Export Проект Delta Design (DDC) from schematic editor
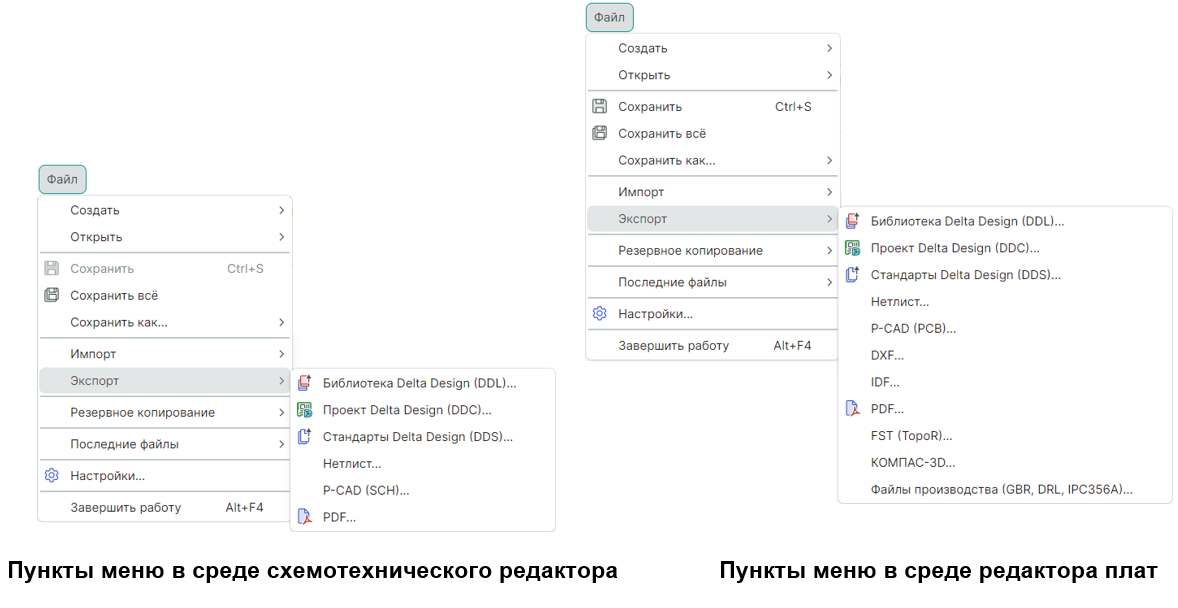The image size is (1178, 608). (x=423, y=410)
